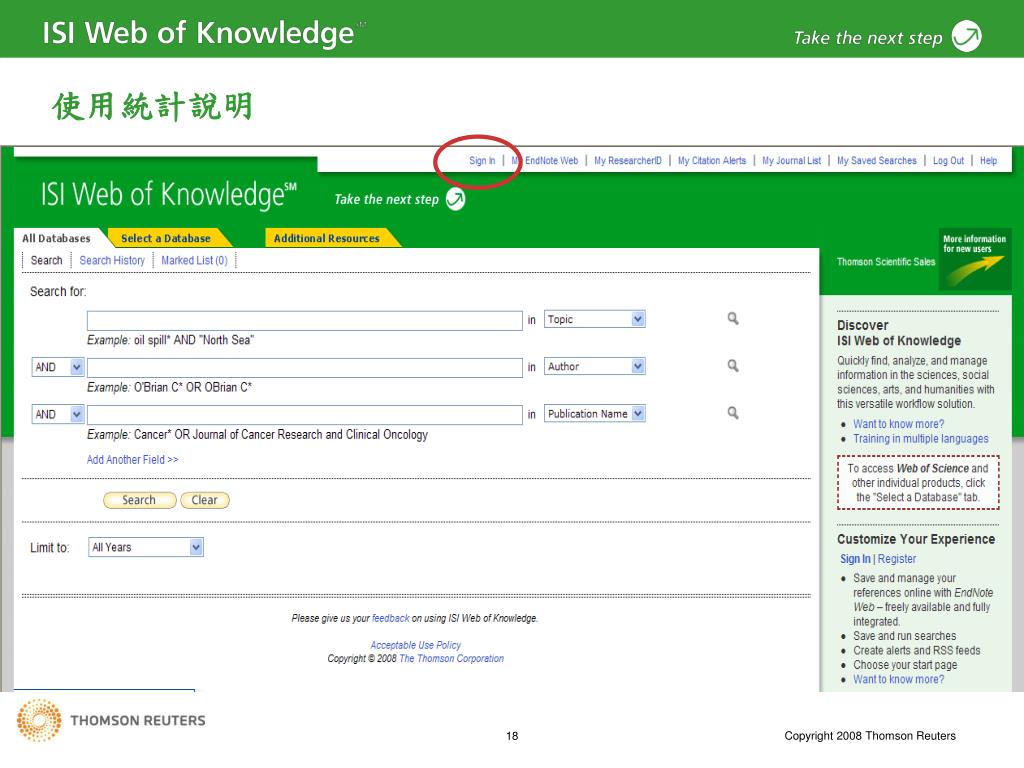Open the Topic field dropdown

tap(594, 319)
